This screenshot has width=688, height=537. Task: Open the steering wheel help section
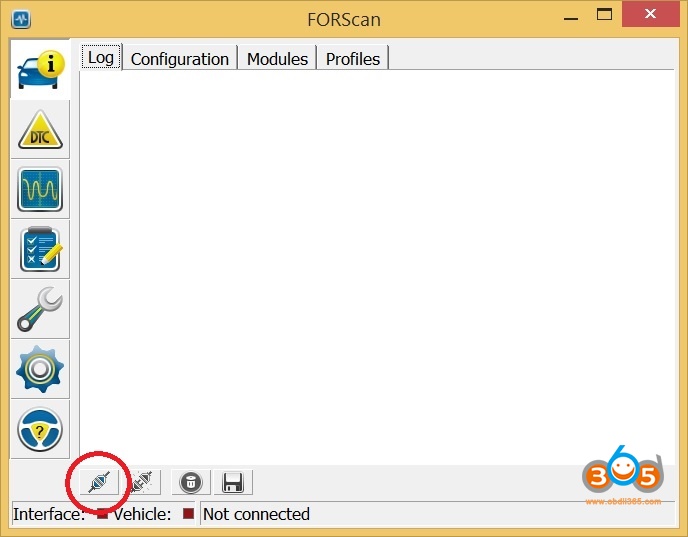click(40, 430)
